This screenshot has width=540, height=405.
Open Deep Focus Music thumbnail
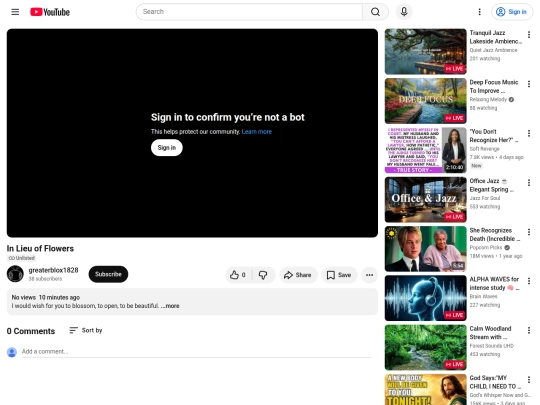coord(426,101)
